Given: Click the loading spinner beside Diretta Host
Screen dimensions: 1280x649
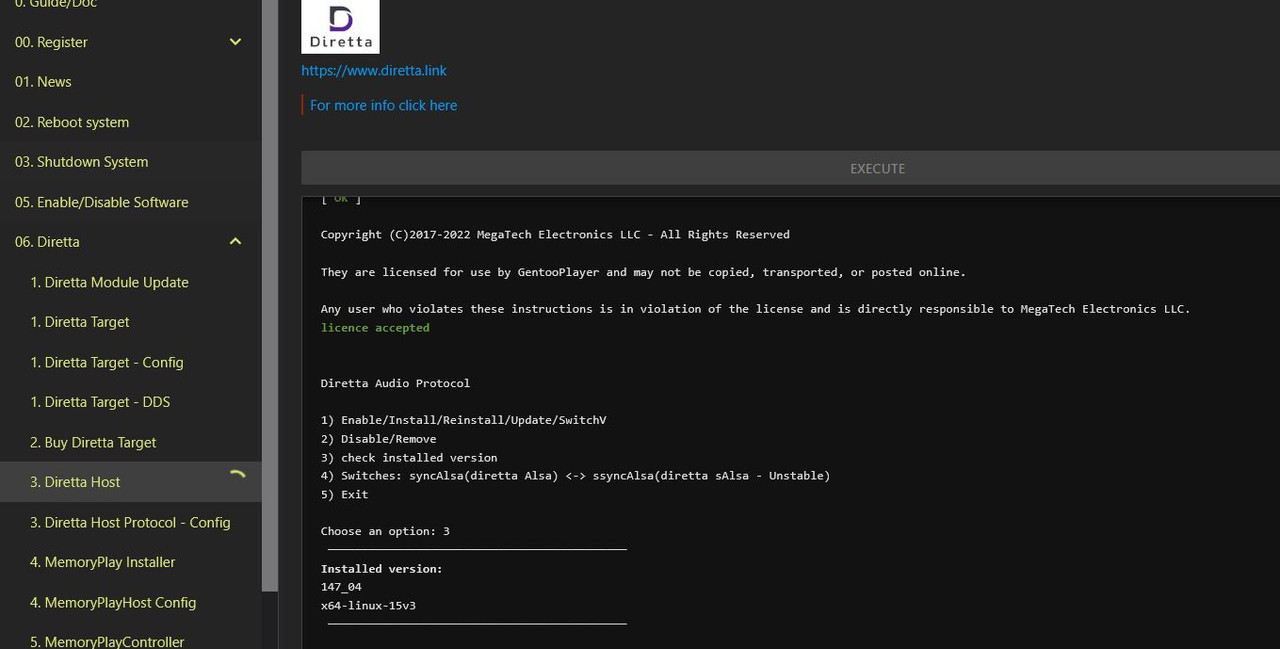Looking at the screenshot, I should tap(237, 477).
